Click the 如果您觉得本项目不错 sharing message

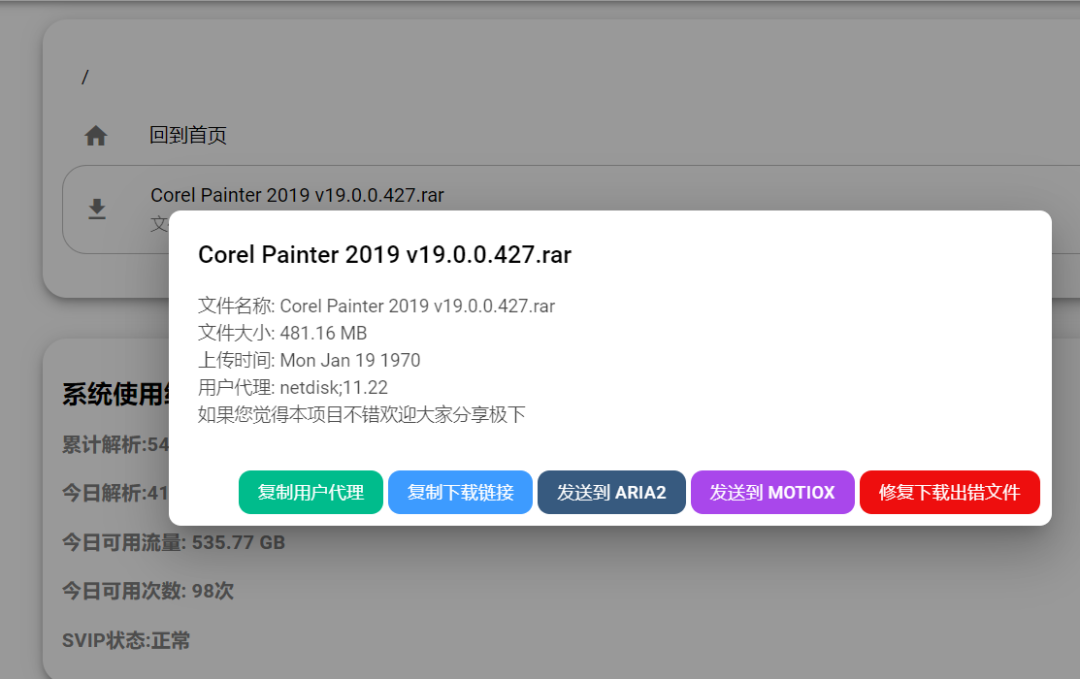click(x=362, y=415)
